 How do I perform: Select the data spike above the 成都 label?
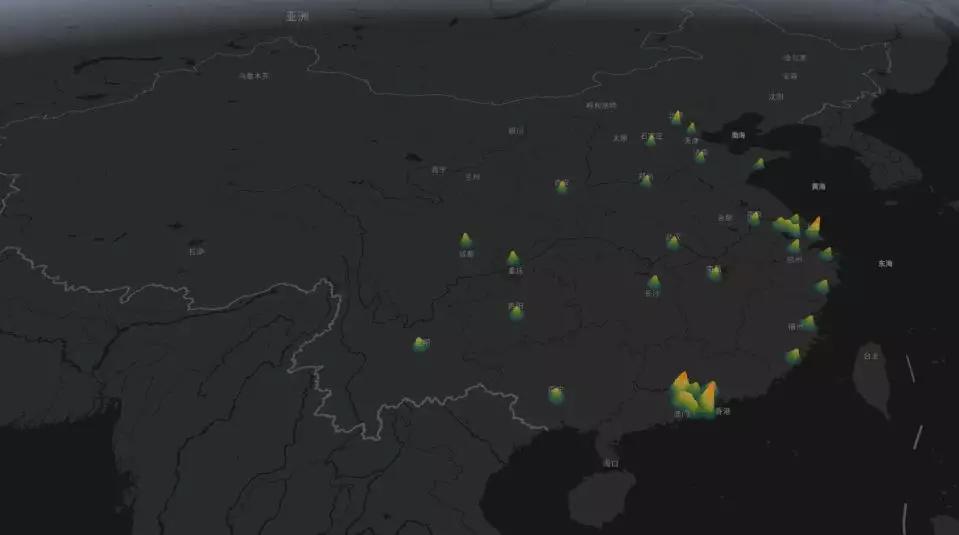465,240
